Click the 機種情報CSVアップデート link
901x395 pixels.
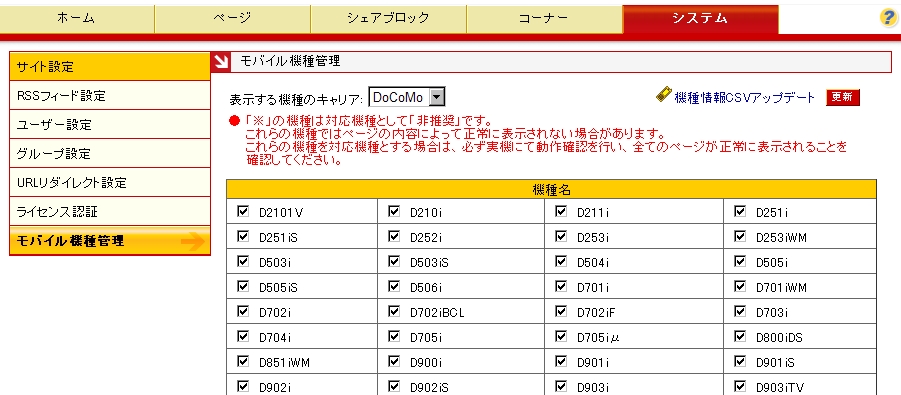tap(745, 97)
